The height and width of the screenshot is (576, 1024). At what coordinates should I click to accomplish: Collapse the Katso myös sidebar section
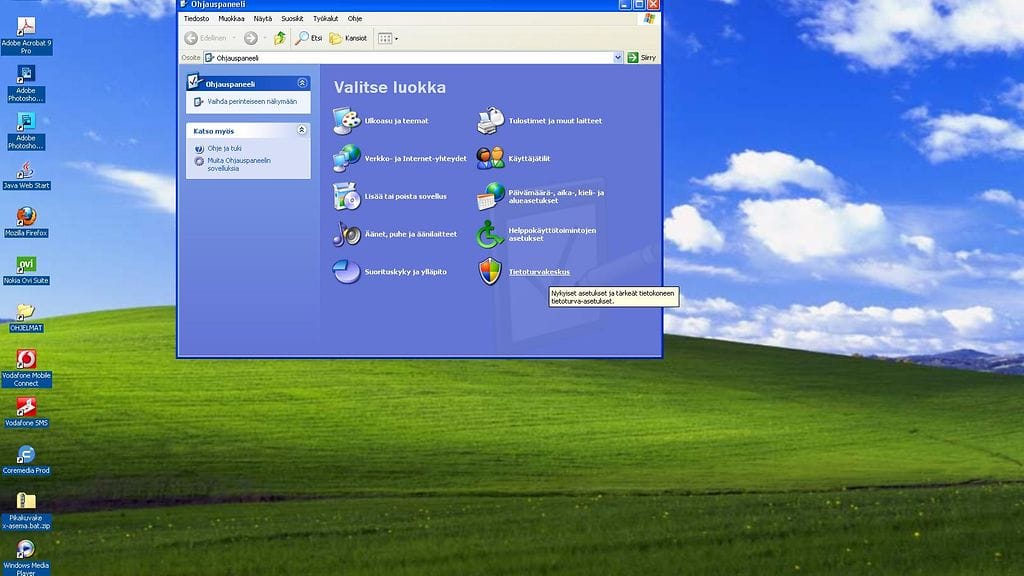click(302, 130)
